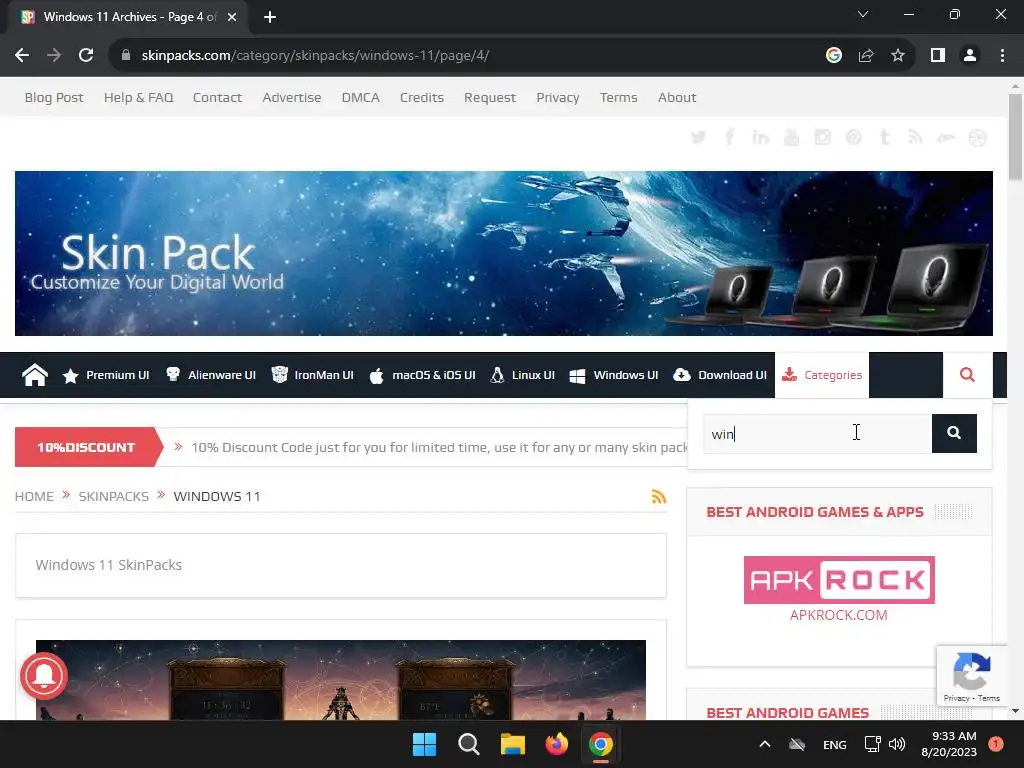
Task: Open Firefox from taskbar
Action: pyautogui.click(x=556, y=744)
